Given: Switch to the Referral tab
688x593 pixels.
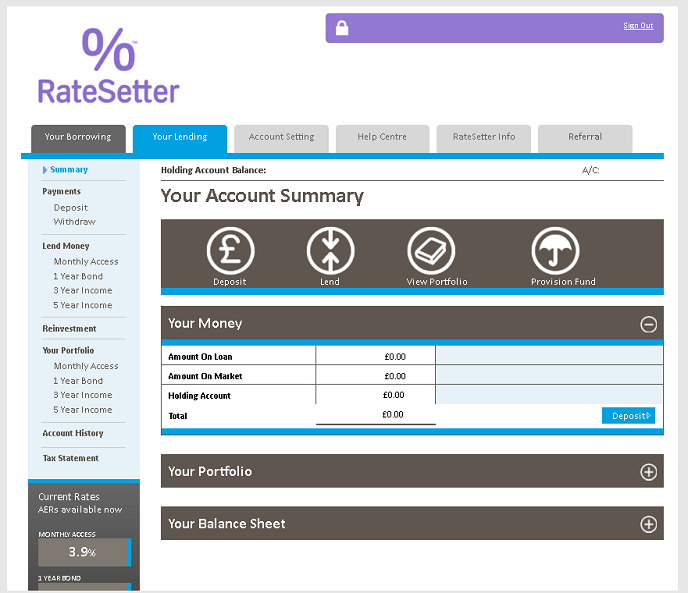Looking at the screenshot, I should tap(585, 139).
